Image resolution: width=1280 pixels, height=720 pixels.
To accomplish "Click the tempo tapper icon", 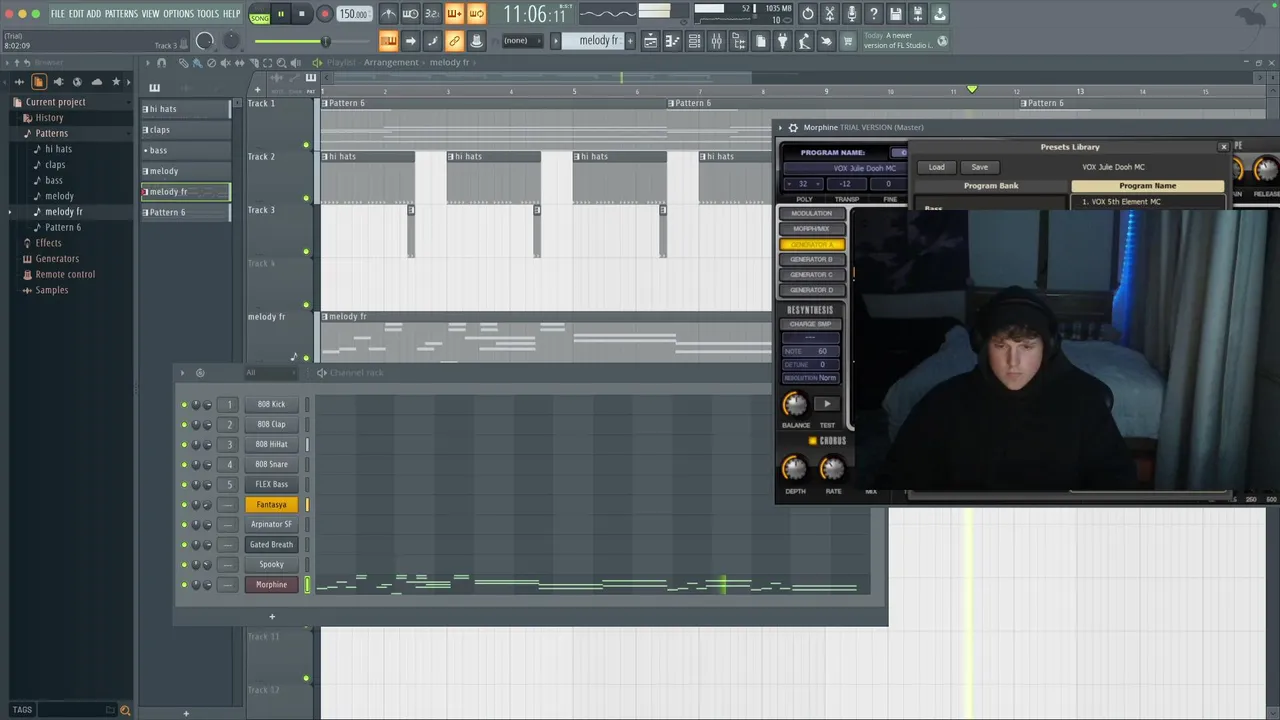I will (804, 41).
